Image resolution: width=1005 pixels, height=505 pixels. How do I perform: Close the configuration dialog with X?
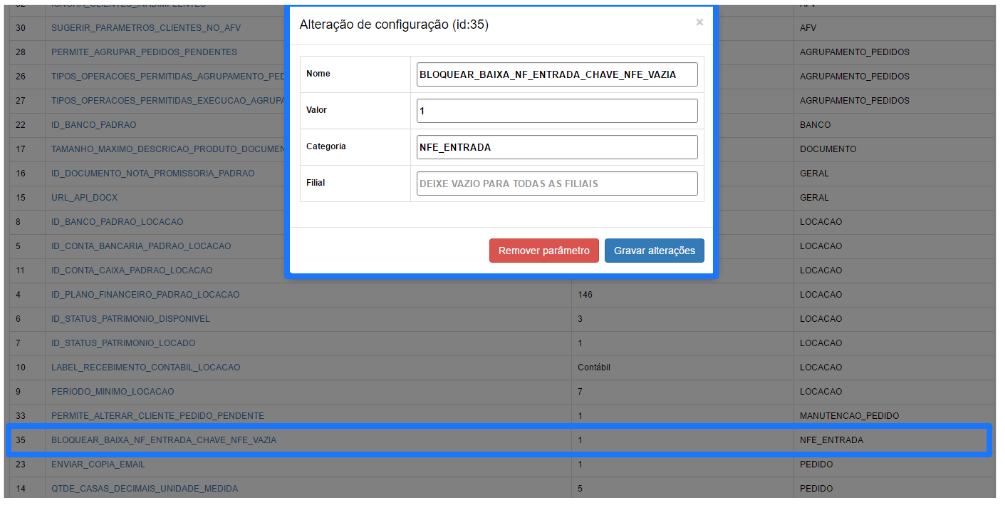(699, 22)
